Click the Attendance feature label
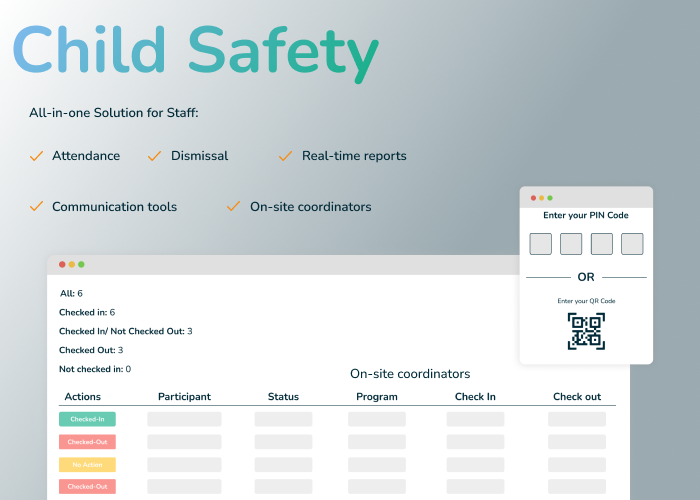 [86, 156]
